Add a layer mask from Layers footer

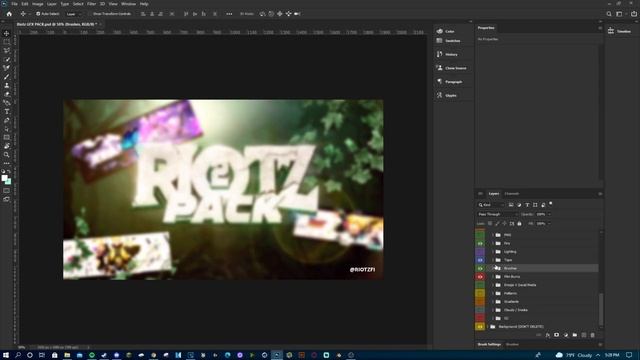pyautogui.click(x=556, y=335)
